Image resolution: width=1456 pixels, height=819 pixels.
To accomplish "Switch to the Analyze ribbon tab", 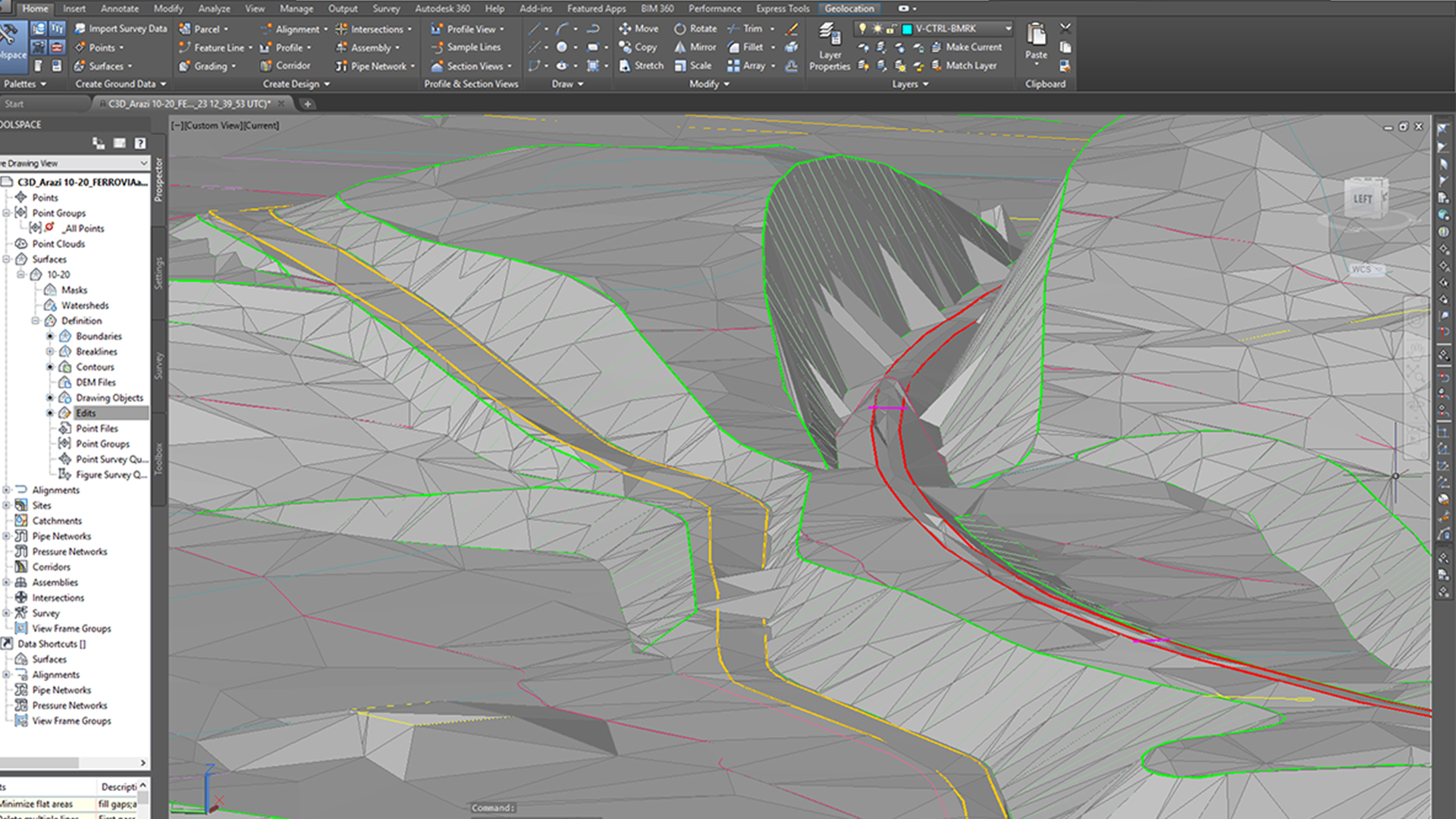I will 214,8.
